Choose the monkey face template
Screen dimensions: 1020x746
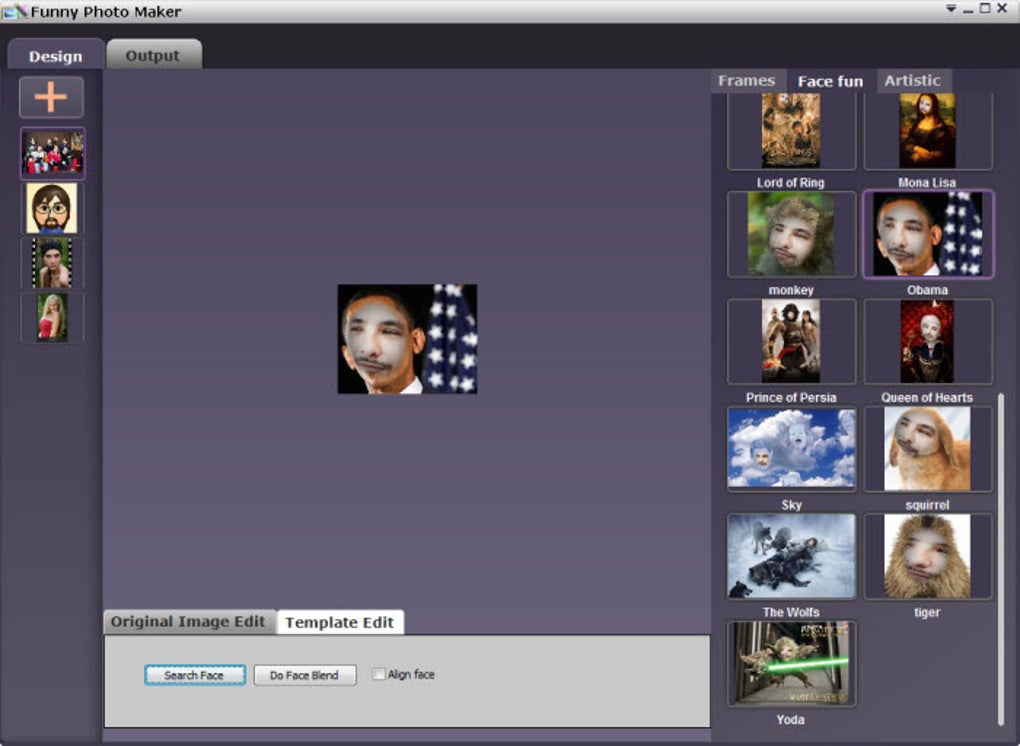pyautogui.click(x=791, y=234)
